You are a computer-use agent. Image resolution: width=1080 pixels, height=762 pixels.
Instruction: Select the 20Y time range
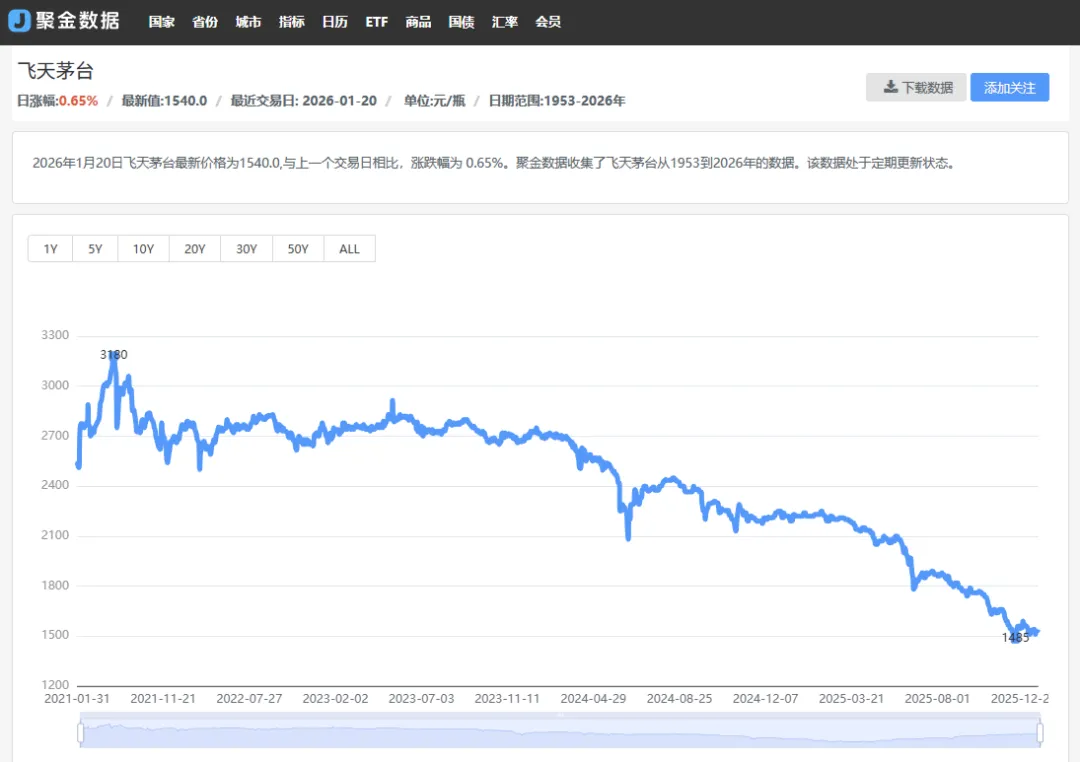pos(195,249)
